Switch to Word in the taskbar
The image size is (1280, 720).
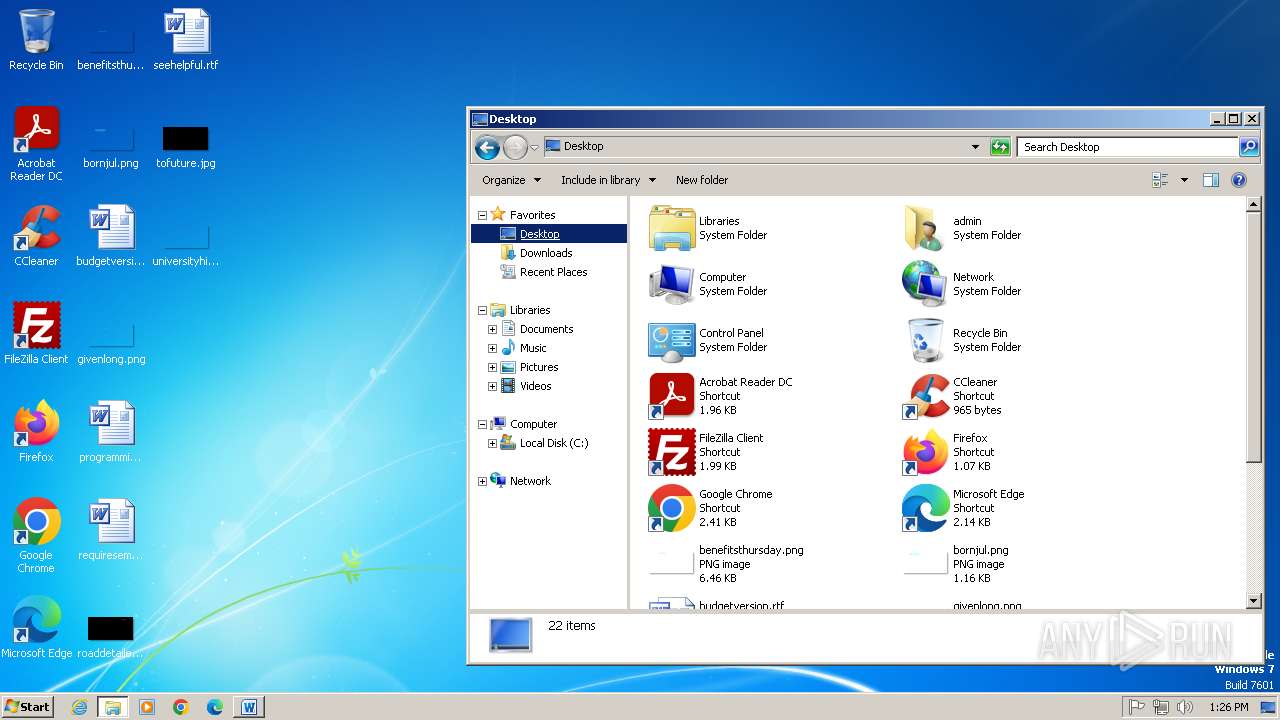(x=249, y=707)
